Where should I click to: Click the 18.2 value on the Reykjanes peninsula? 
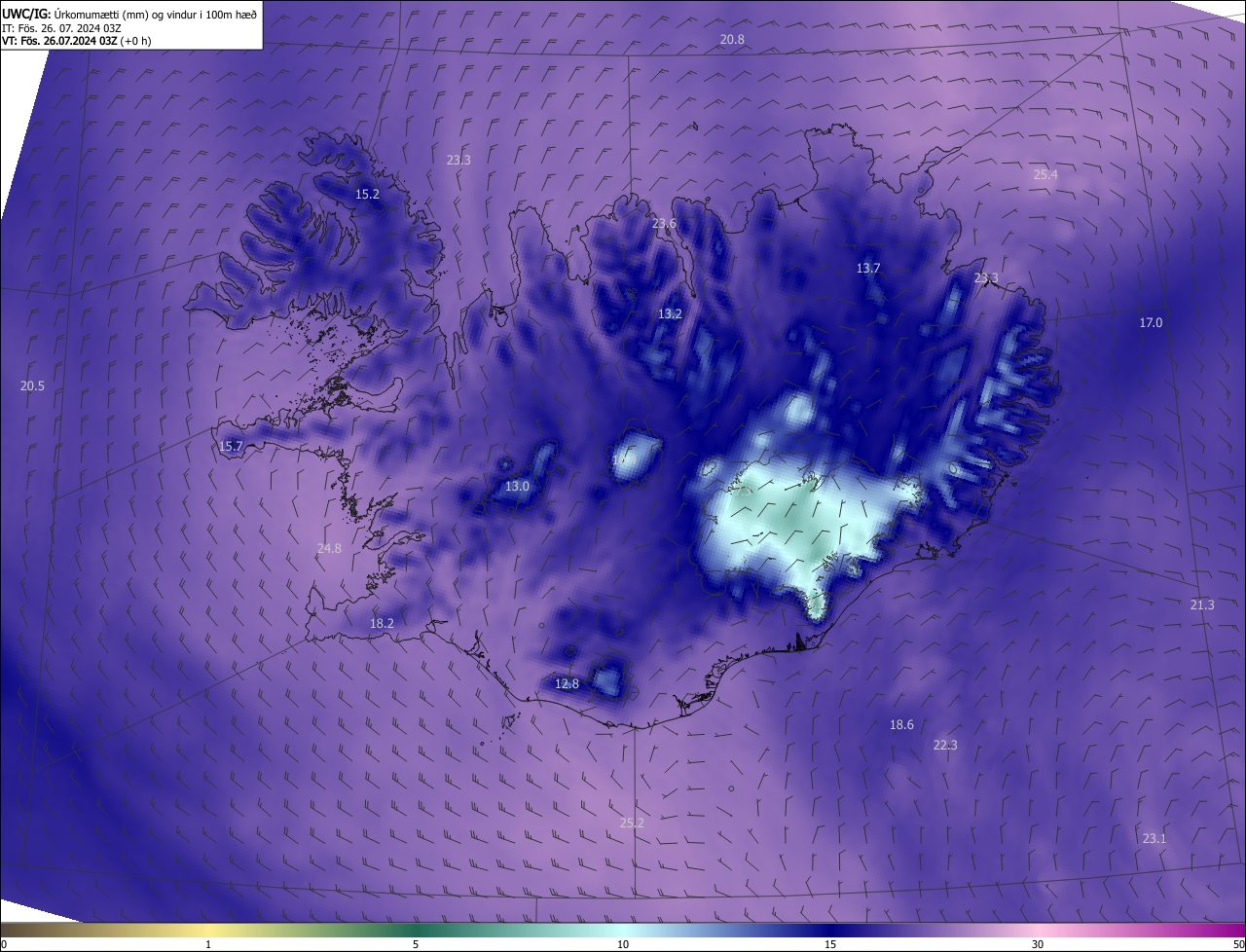382,624
